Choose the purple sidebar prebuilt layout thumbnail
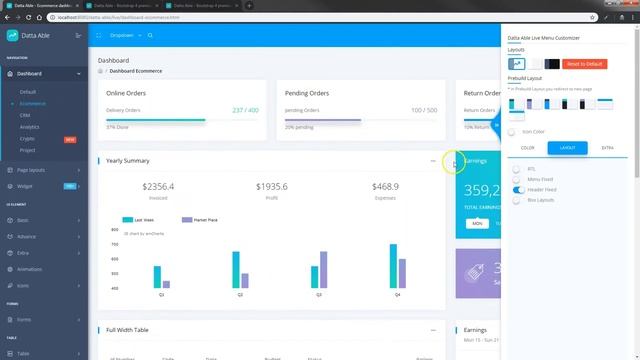 click(534, 104)
